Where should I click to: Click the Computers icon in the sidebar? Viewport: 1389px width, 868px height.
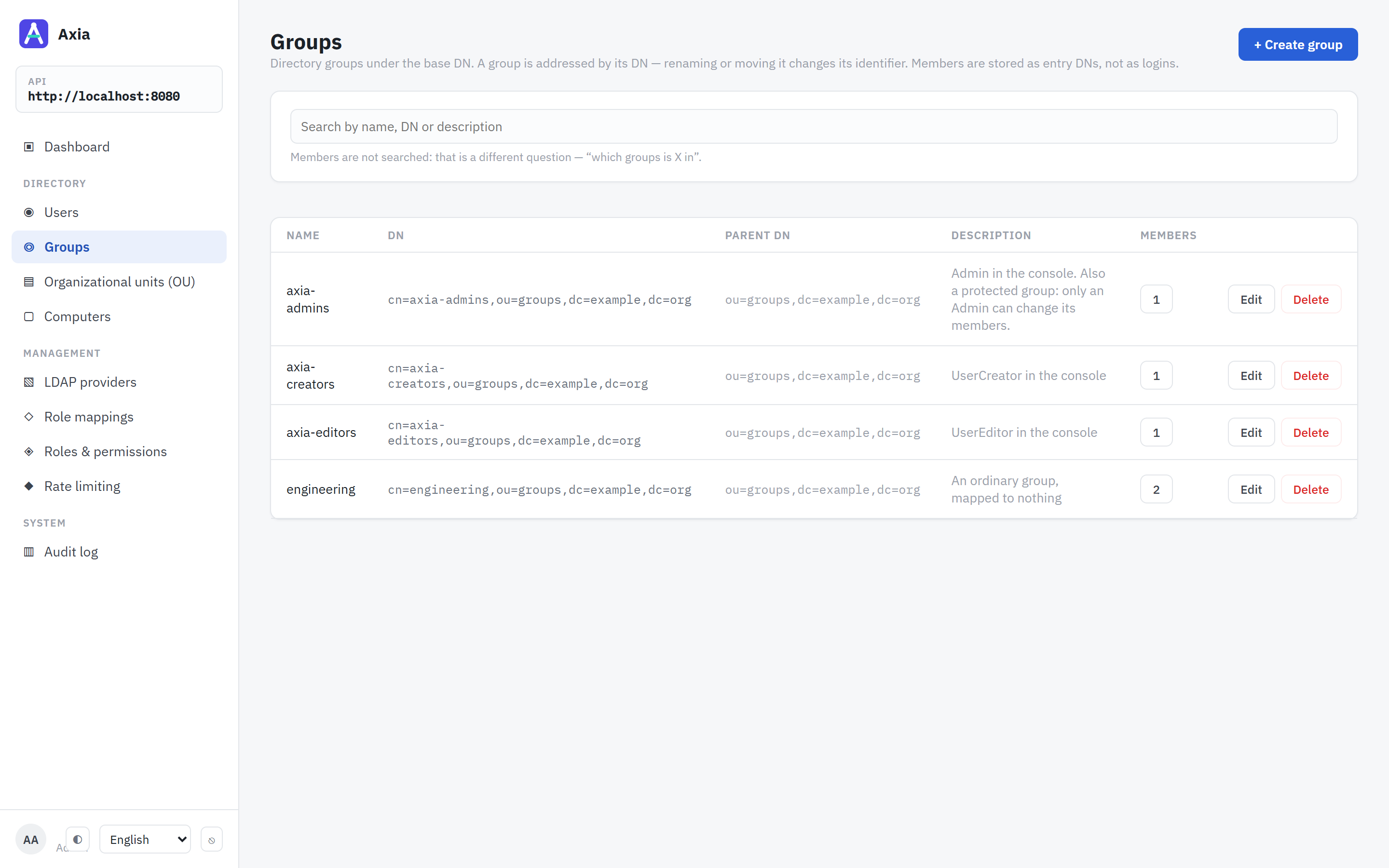[29, 316]
